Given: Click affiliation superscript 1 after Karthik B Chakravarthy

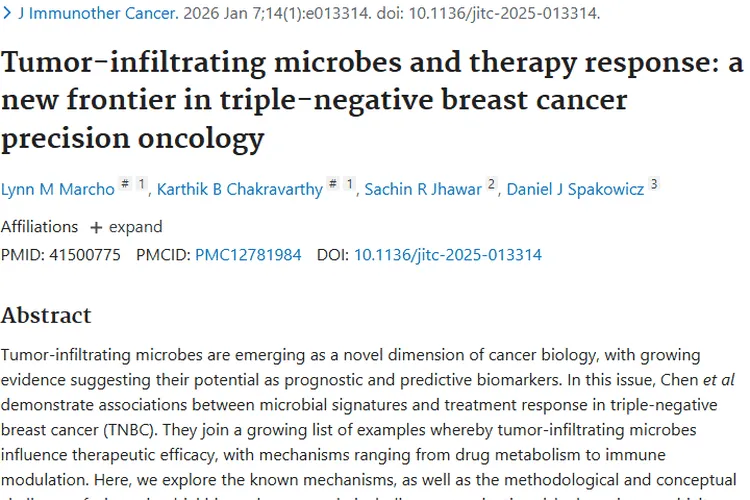Looking at the screenshot, I should click(x=349, y=184).
